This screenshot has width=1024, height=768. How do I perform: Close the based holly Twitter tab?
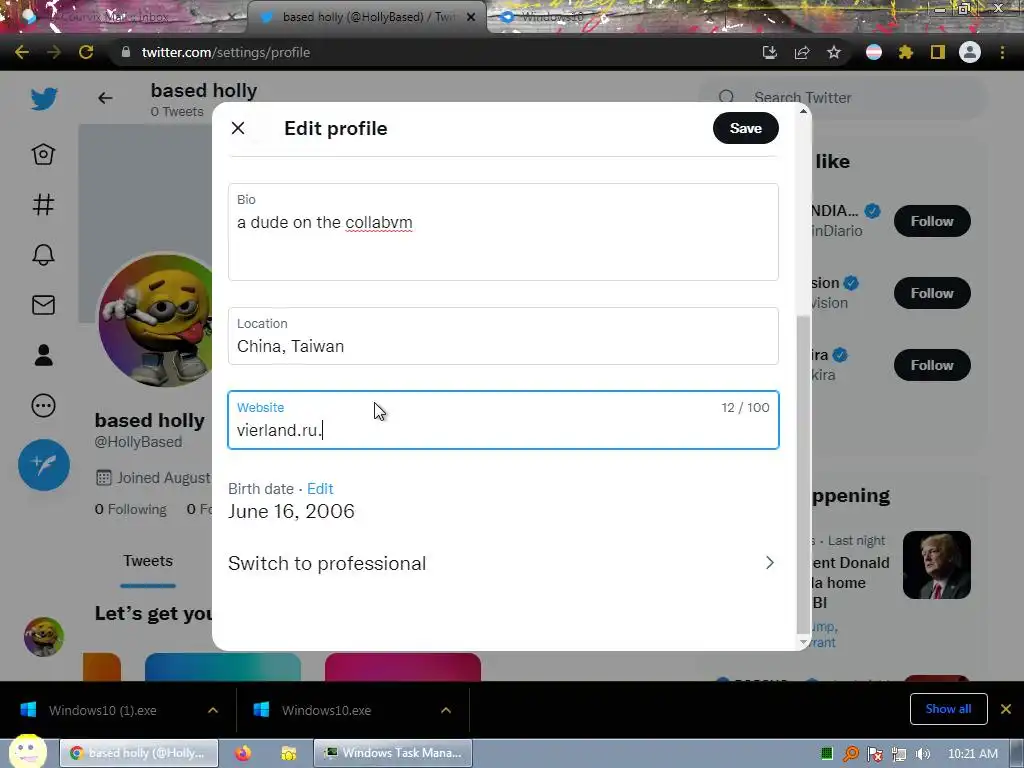coord(471,17)
